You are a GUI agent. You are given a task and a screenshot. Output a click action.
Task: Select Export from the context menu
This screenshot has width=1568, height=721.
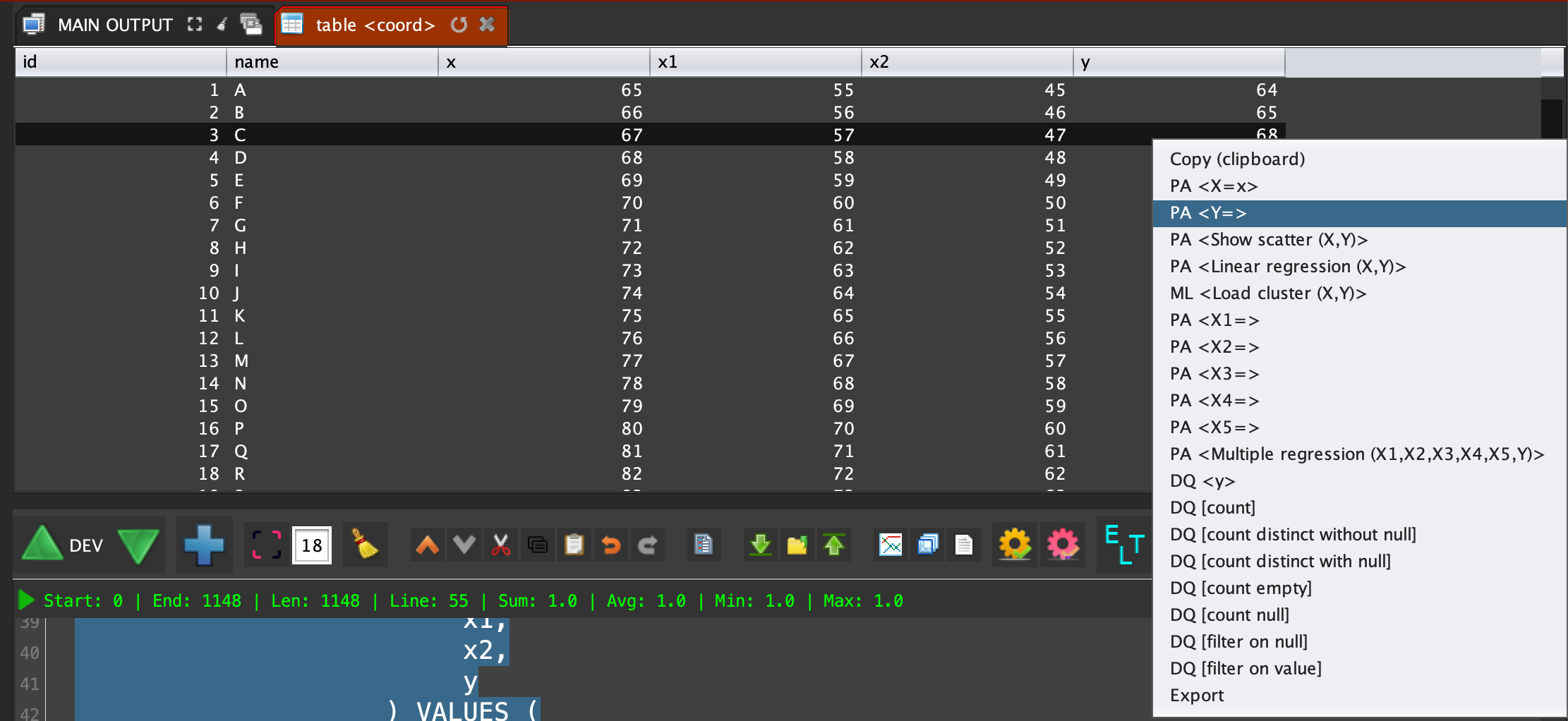[1197, 696]
